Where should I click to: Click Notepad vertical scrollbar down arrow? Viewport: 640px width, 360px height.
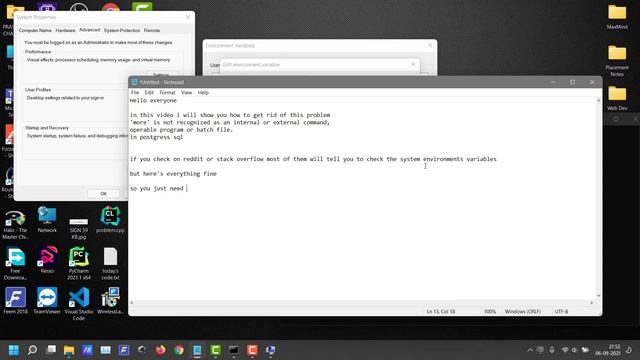click(599, 296)
